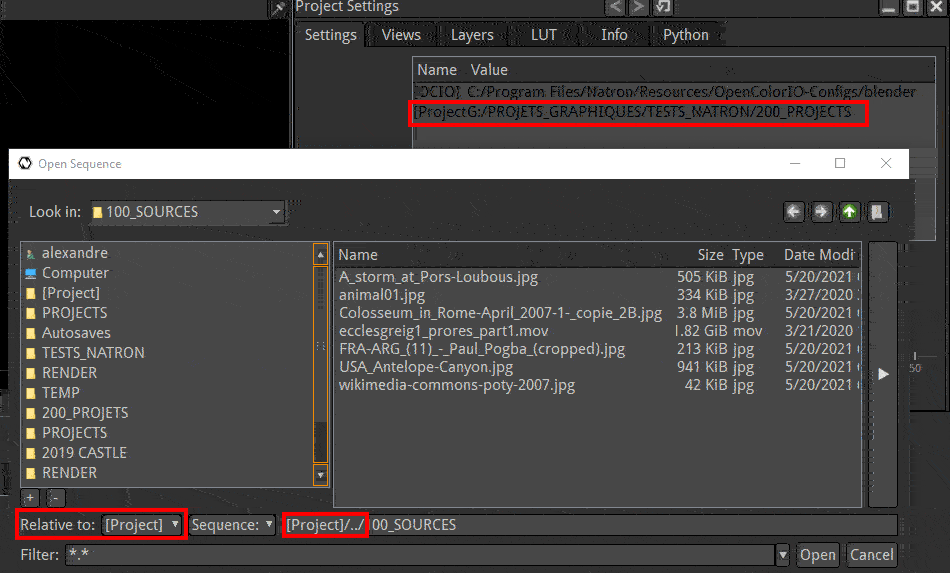Maximize the Open Sequence dialog

pos(840,164)
